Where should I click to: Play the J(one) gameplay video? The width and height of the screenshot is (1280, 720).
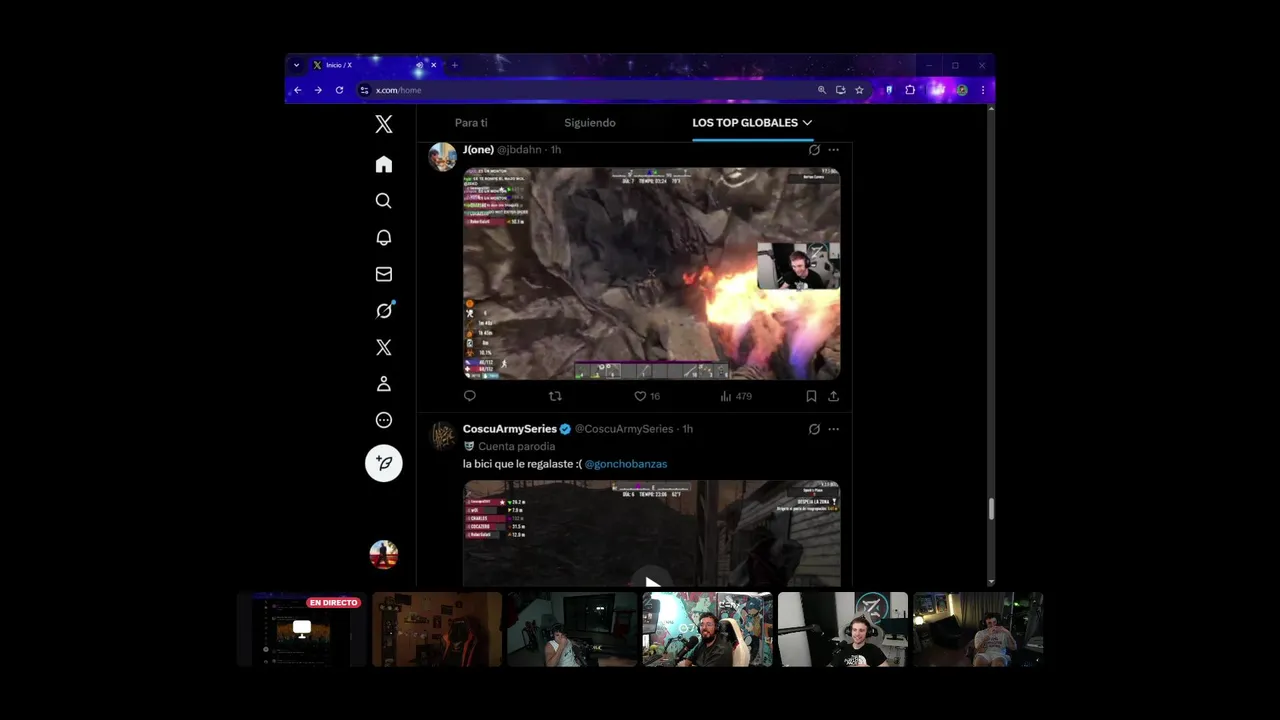click(x=651, y=273)
